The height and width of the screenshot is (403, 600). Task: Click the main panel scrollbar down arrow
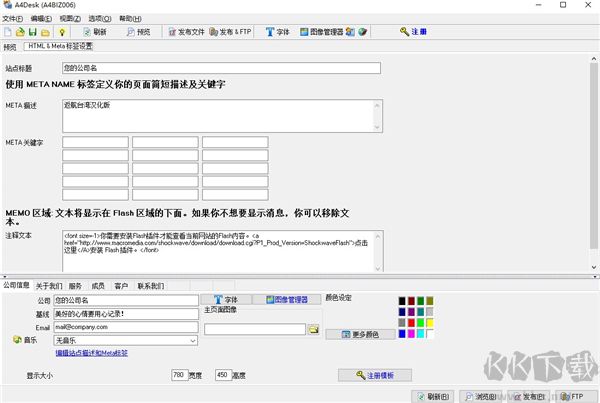(x=593, y=267)
